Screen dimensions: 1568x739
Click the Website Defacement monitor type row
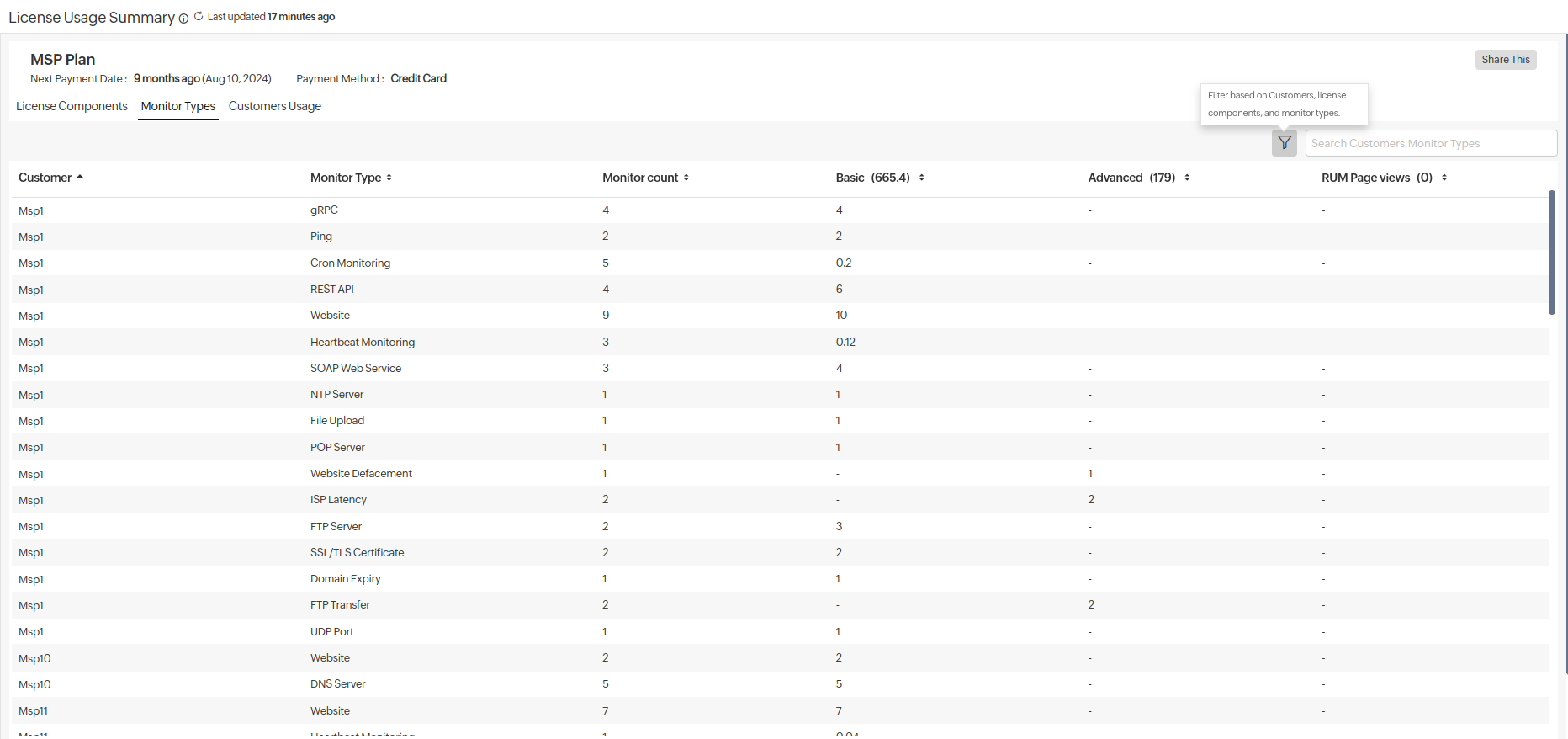pyautogui.click(x=361, y=474)
